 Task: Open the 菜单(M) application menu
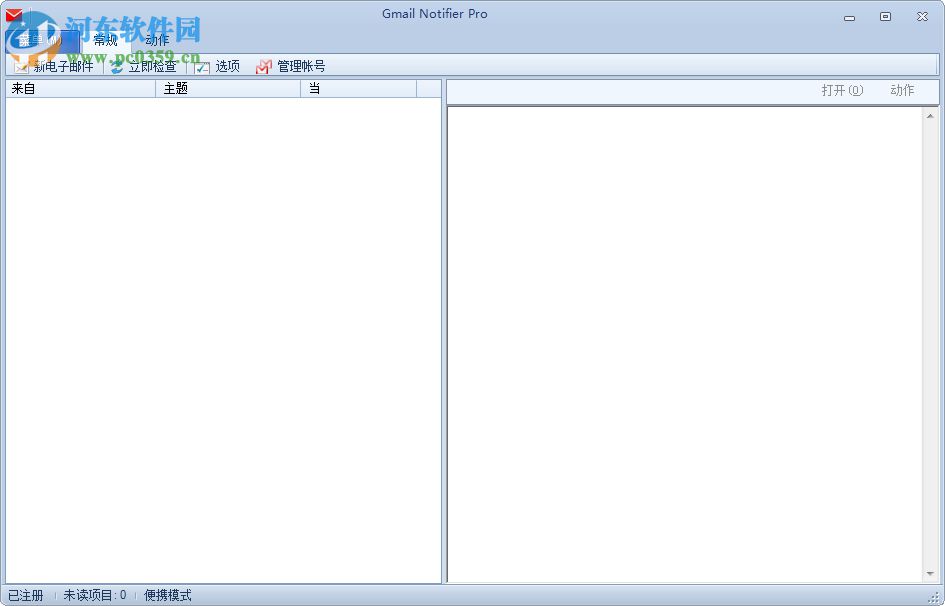[41, 40]
